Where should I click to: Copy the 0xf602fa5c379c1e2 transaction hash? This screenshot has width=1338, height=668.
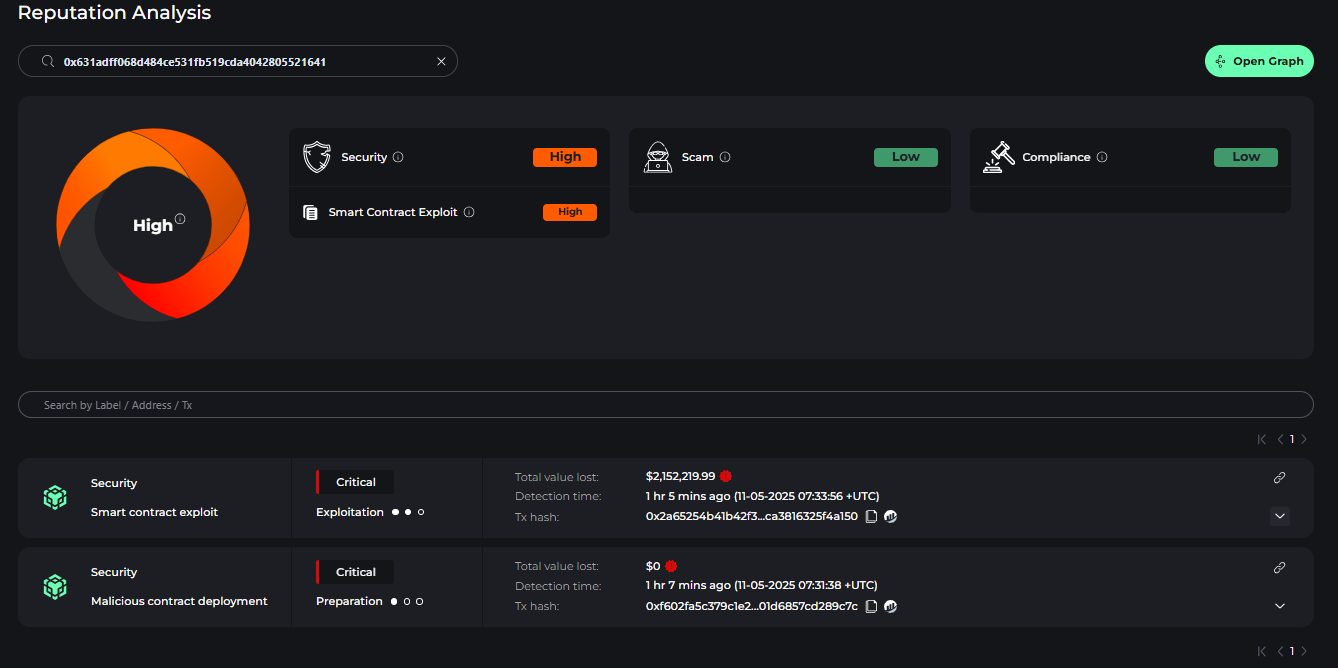pyautogui.click(x=871, y=606)
